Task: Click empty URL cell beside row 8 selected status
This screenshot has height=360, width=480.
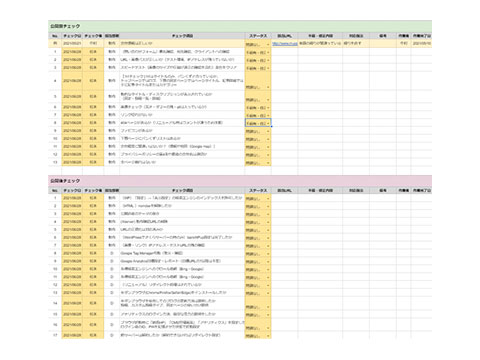Action: pyautogui.click(x=285, y=123)
